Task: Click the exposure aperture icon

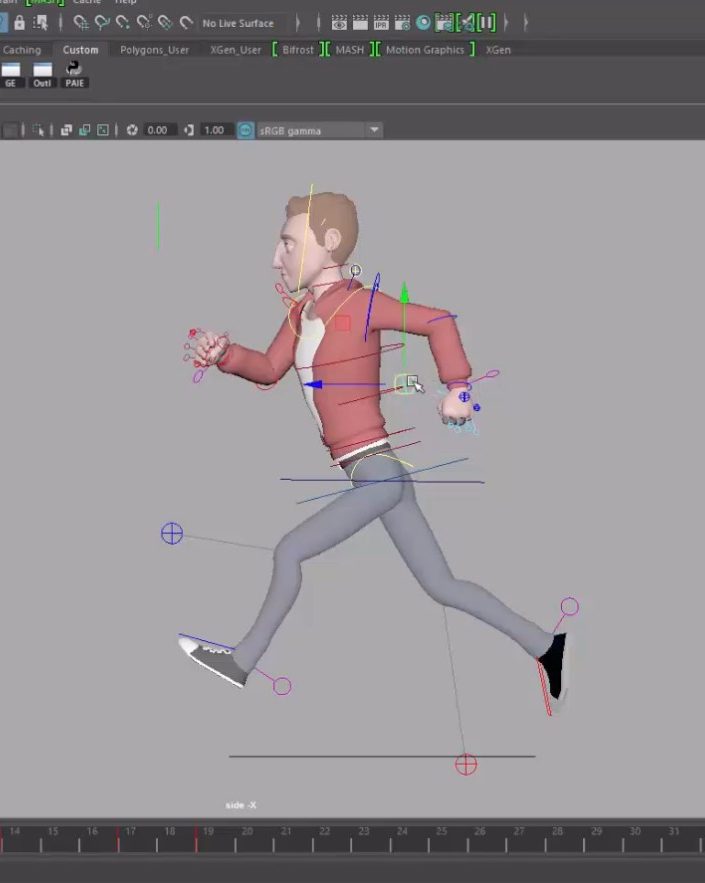Action: coord(132,131)
